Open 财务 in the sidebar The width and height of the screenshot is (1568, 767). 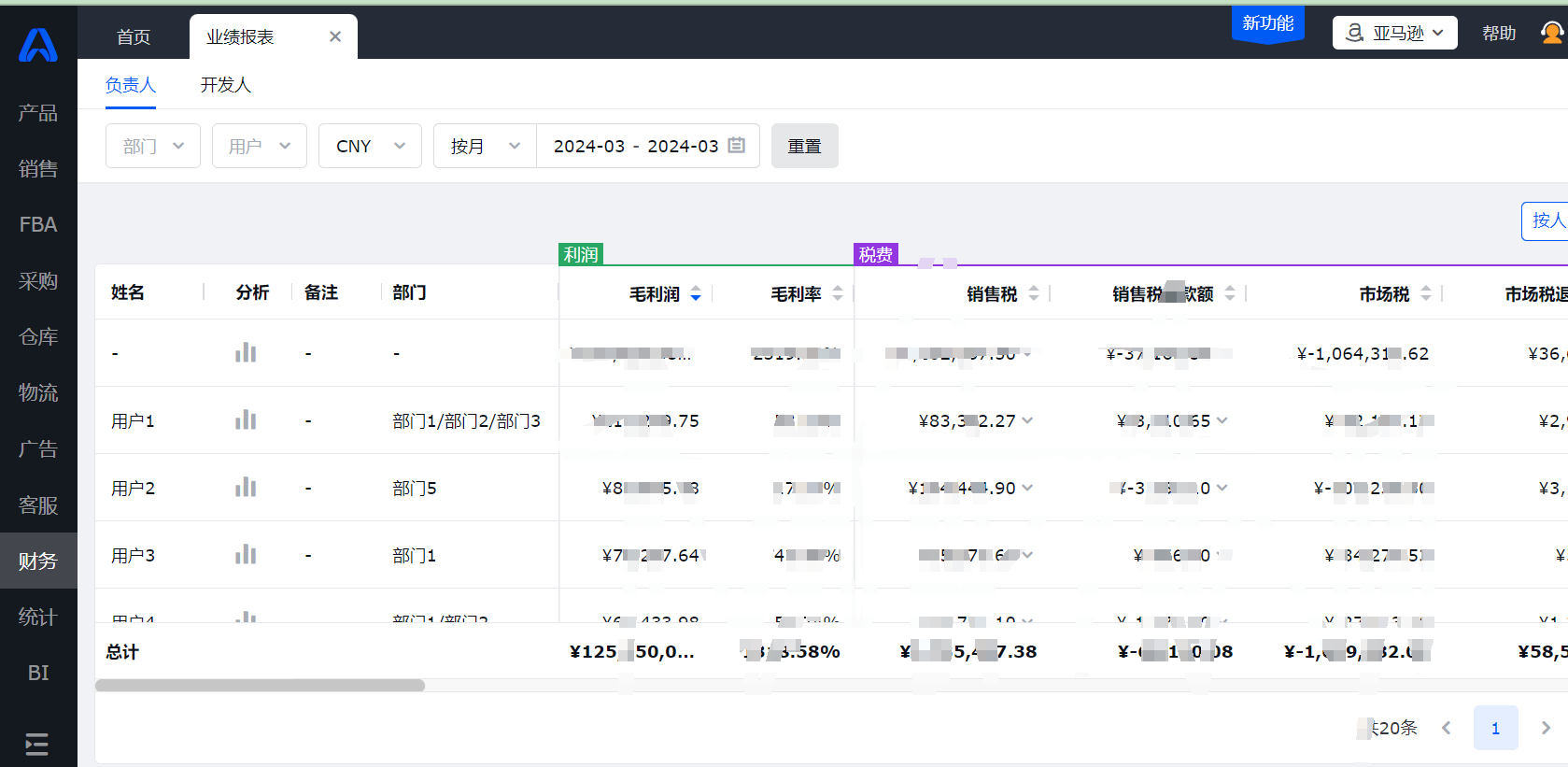(38, 561)
